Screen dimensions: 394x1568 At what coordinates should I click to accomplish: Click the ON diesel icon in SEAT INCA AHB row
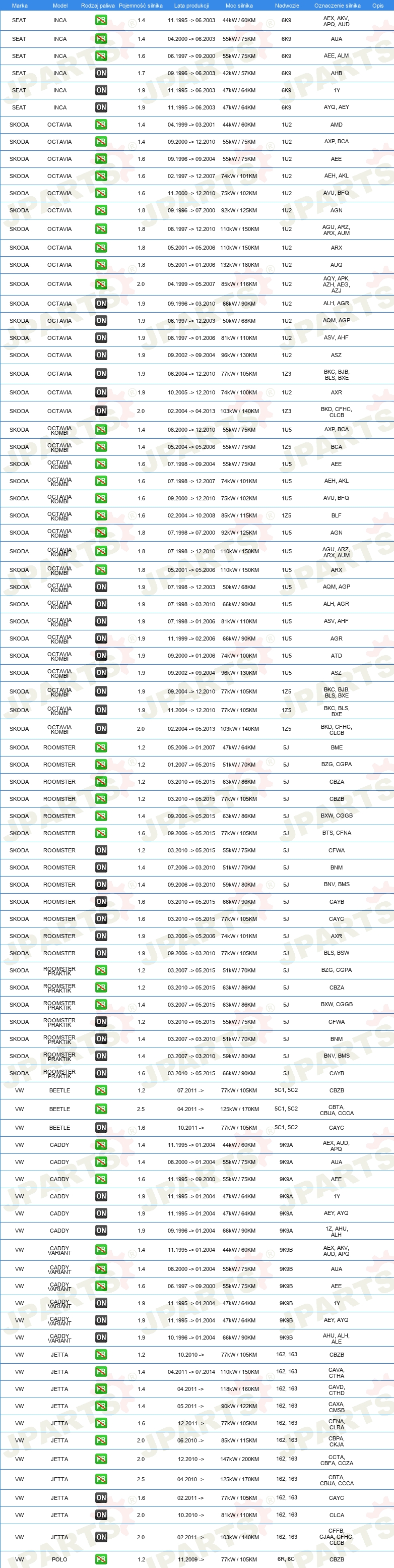pos(101,73)
